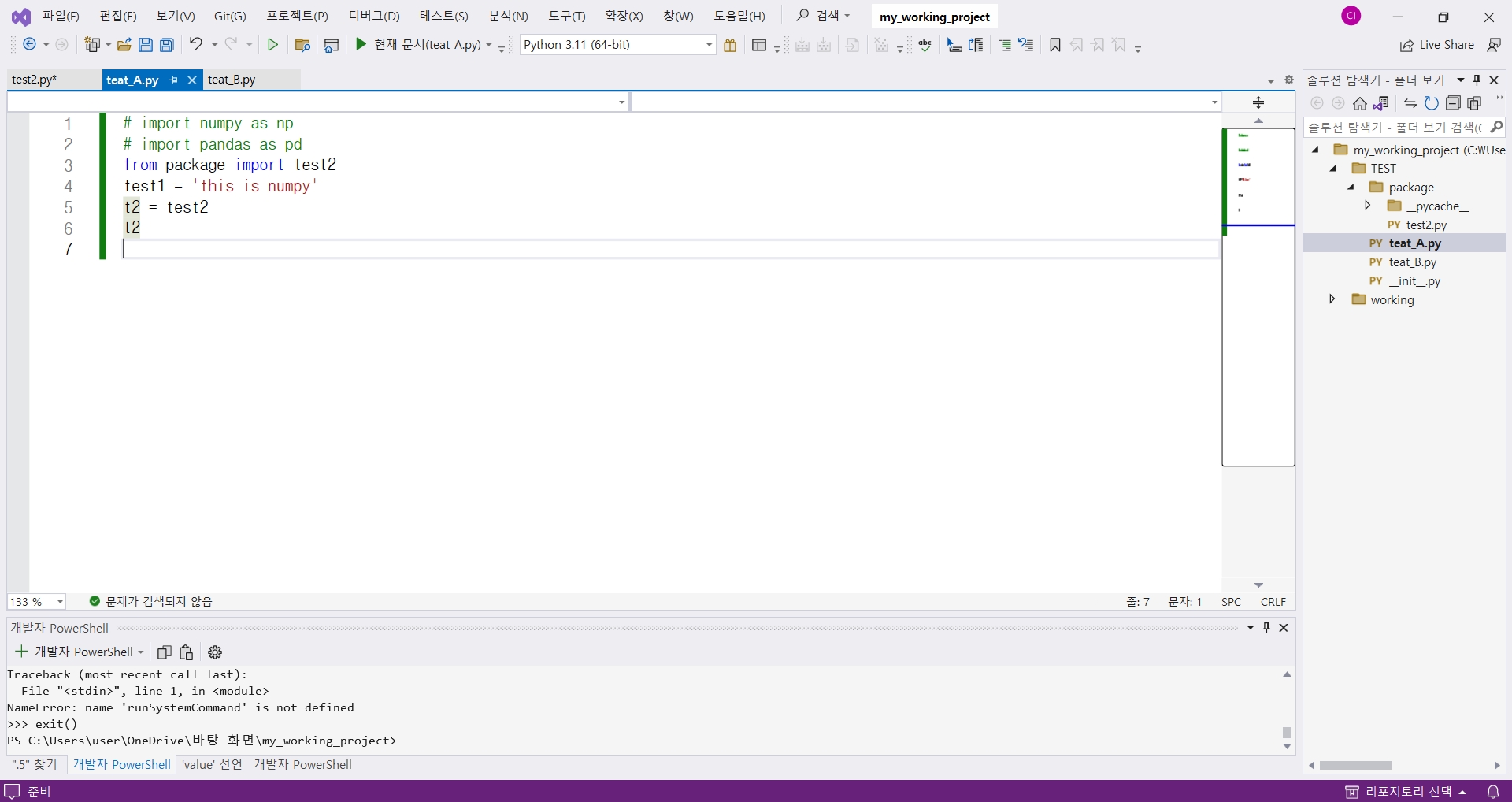This screenshot has height=802, width=1512.
Task: Pin the Solution Explorer panel
Action: 1477,80
